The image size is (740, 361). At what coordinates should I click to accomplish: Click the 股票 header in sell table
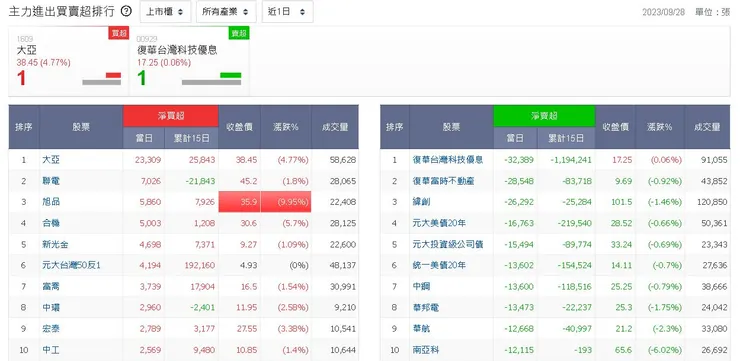(x=451, y=127)
